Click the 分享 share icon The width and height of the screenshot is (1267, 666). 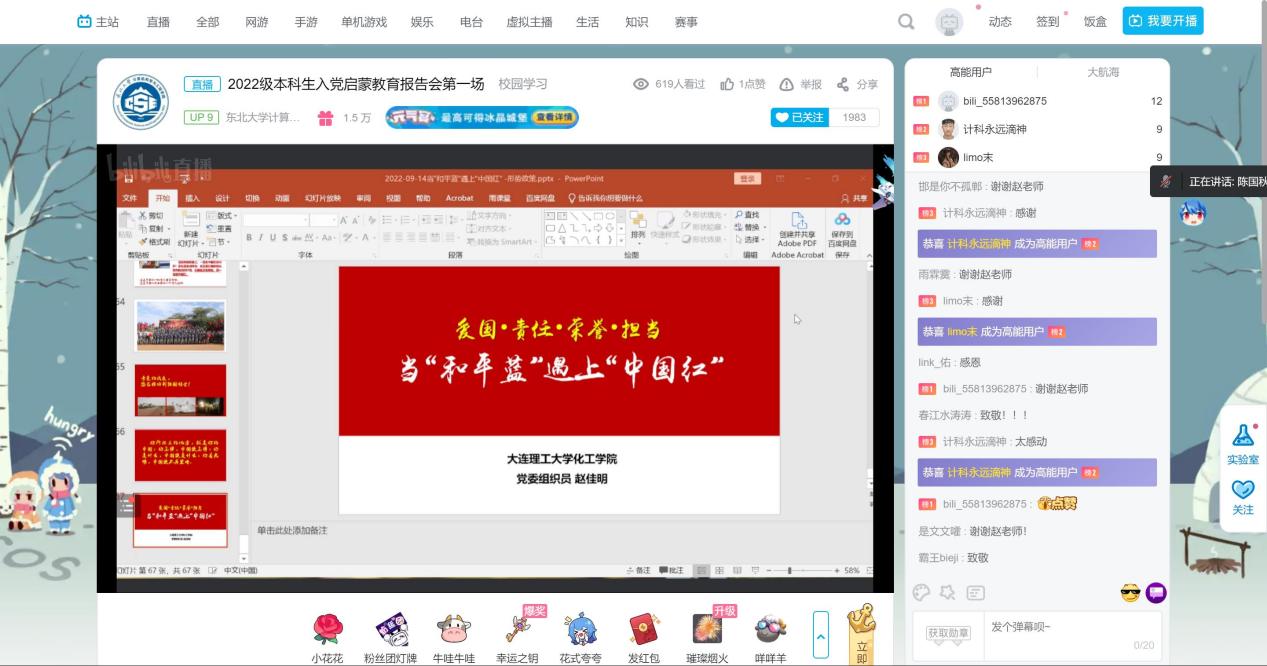point(843,85)
